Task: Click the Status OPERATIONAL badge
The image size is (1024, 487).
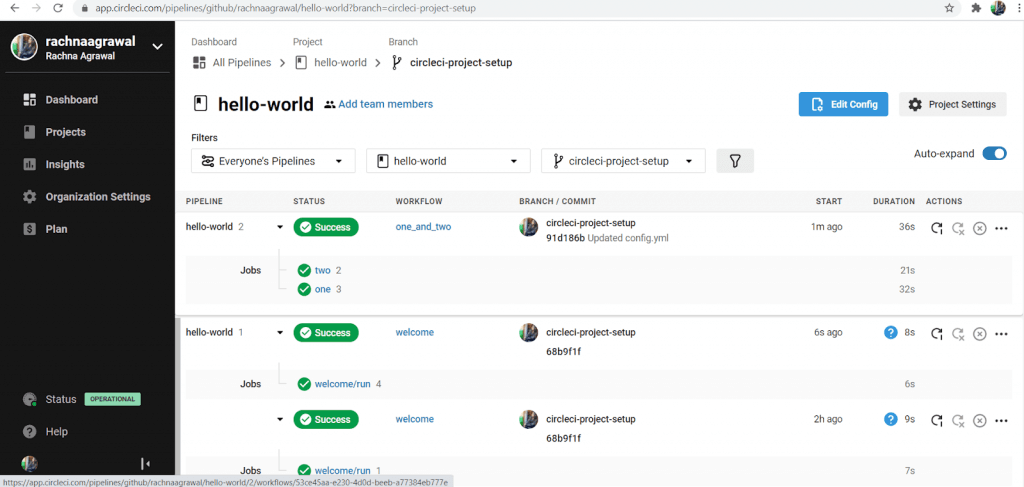Action: click(x=112, y=399)
